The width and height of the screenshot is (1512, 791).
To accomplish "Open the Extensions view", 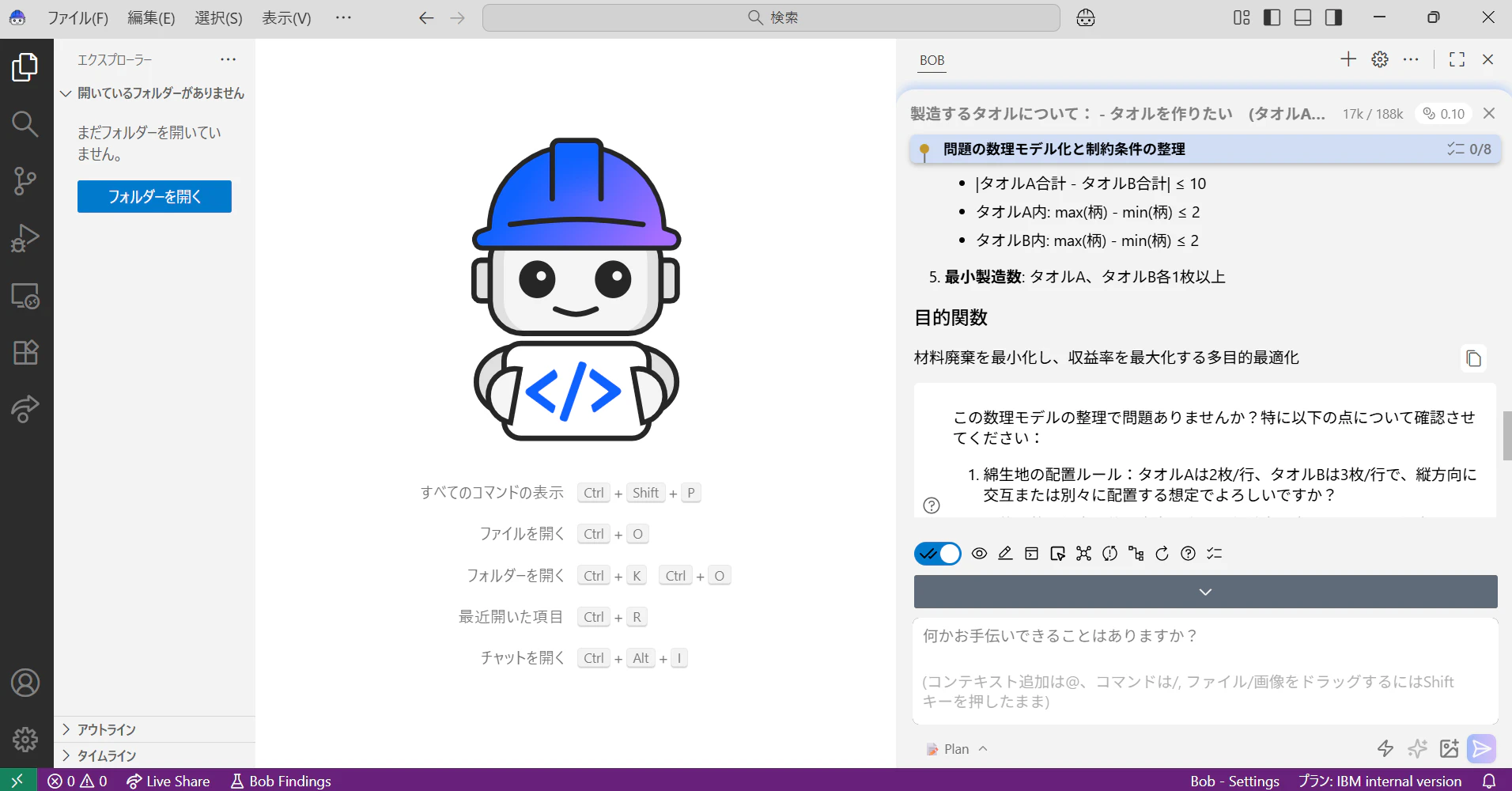I will point(25,352).
